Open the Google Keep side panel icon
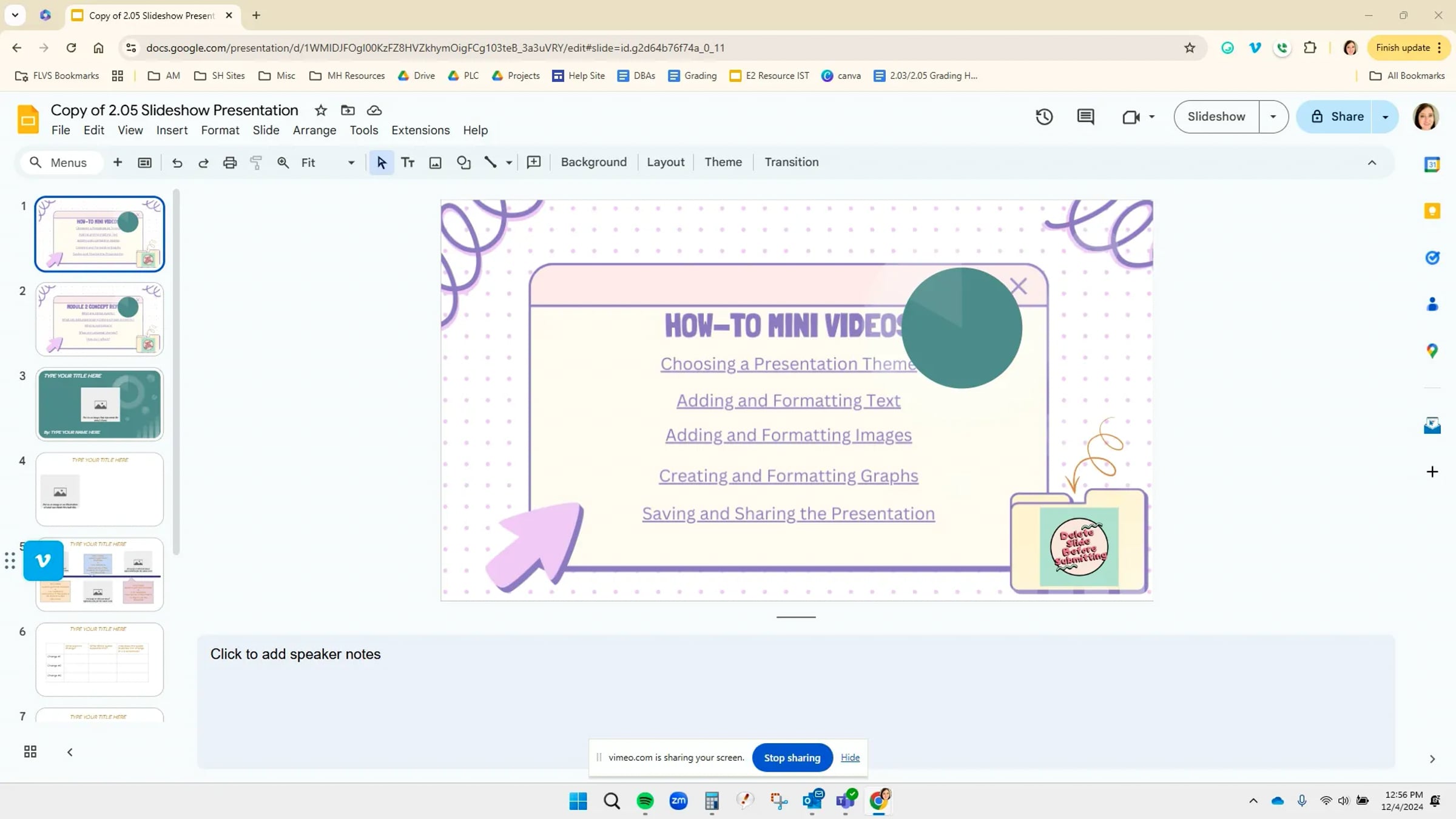The height and width of the screenshot is (819, 1456). 1432,211
